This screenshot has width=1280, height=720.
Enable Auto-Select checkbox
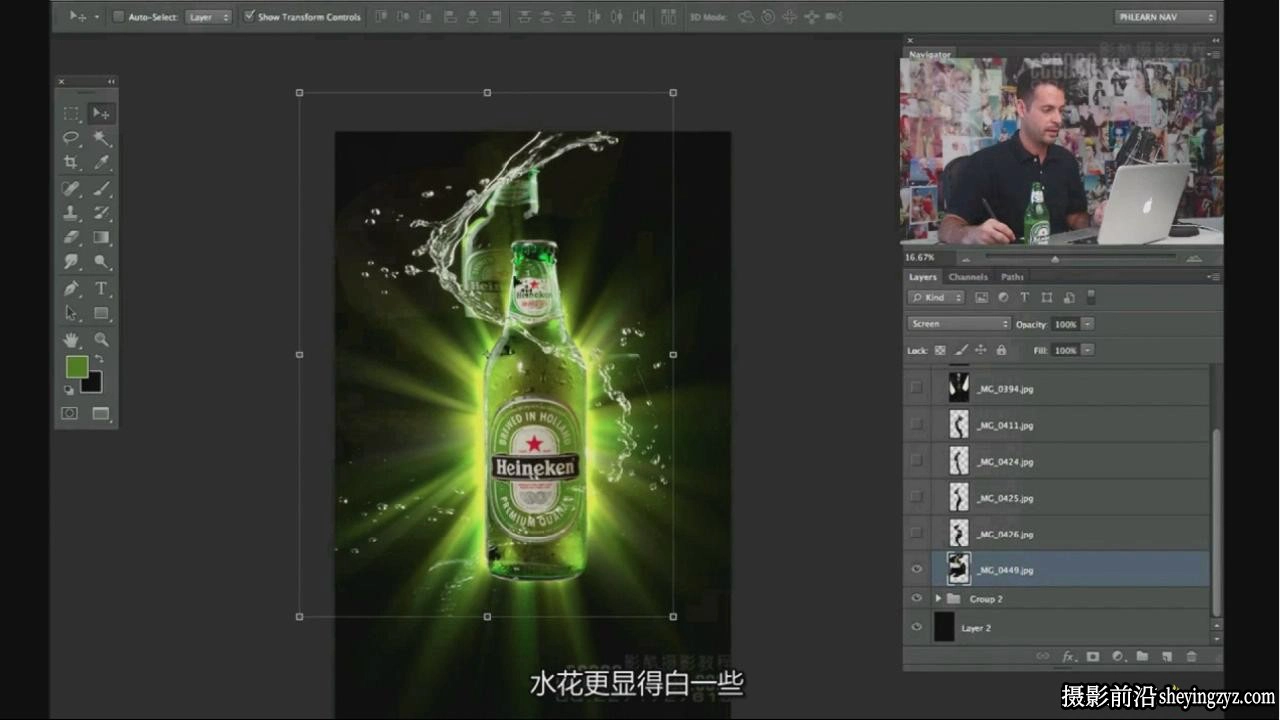(119, 17)
